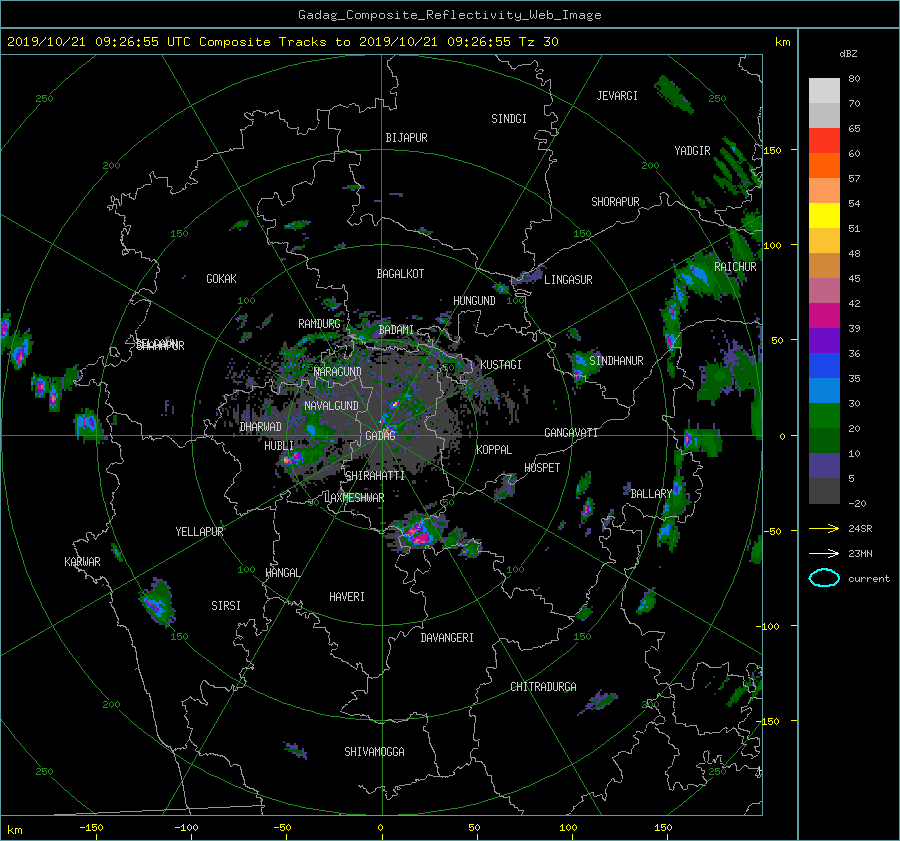Click the magenta 39 dBZ color swatch
This screenshot has height=841, width=900.
(824, 316)
